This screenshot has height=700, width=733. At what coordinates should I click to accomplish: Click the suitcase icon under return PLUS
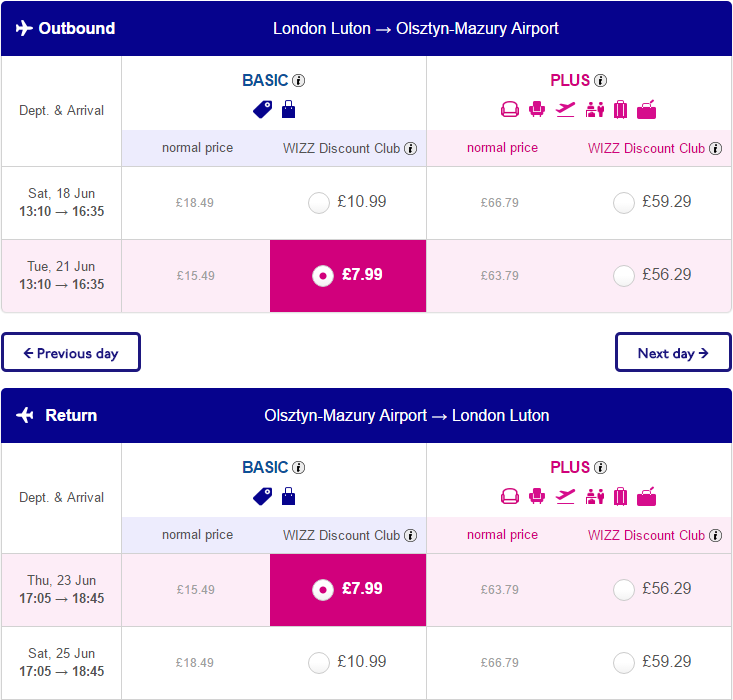[x=620, y=496]
